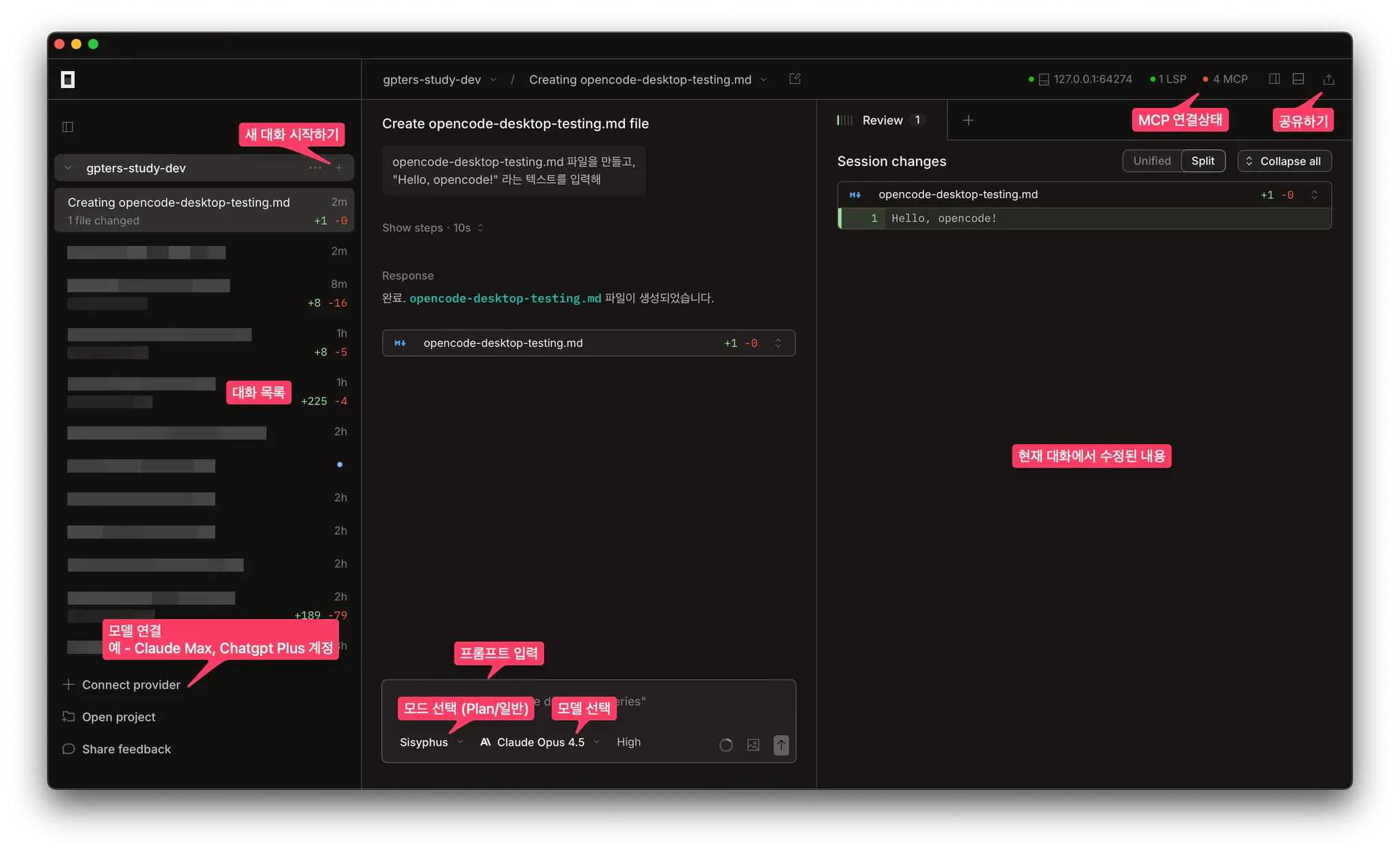Image resolution: width=1400 pixels, height=852 pixels.
Task: Attach an image using the picture icon
Action: click(x=753, y=745)
